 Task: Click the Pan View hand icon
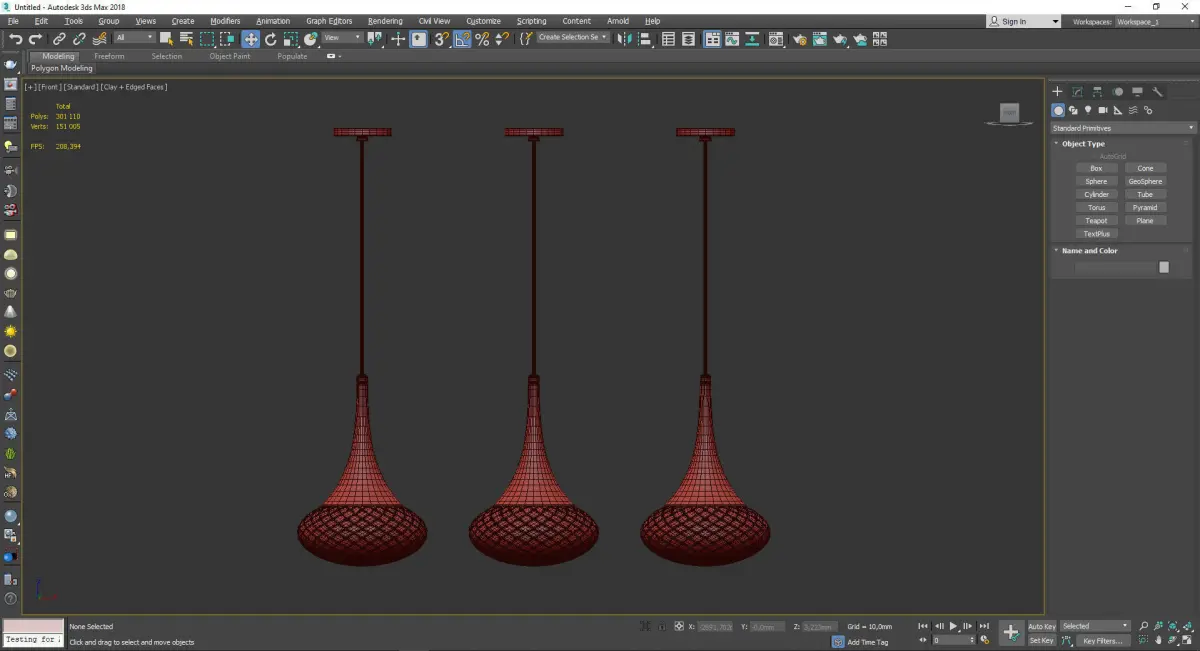click(x=1159, y=640)
